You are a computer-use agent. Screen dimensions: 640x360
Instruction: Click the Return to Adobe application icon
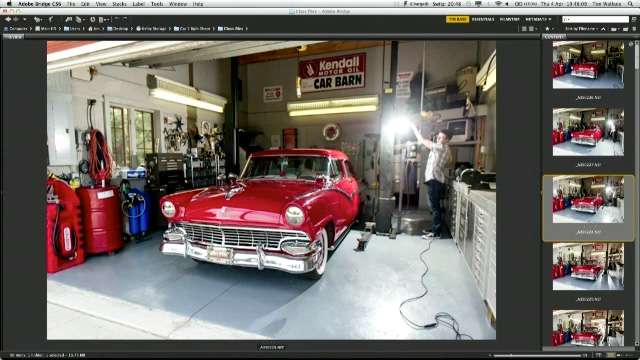tap(51, 19)
